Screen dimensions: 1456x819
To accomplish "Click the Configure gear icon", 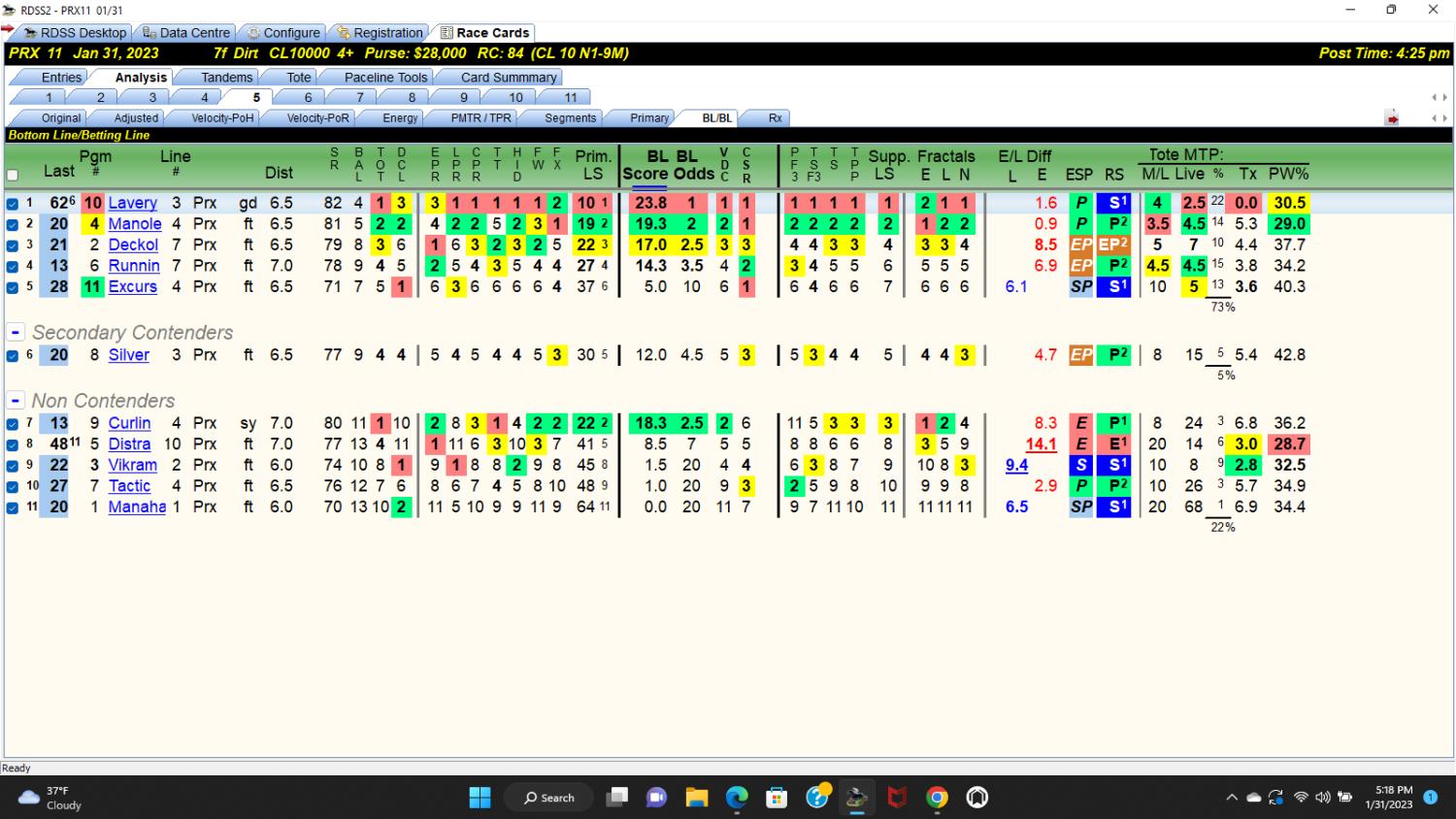I will [253, 32].
